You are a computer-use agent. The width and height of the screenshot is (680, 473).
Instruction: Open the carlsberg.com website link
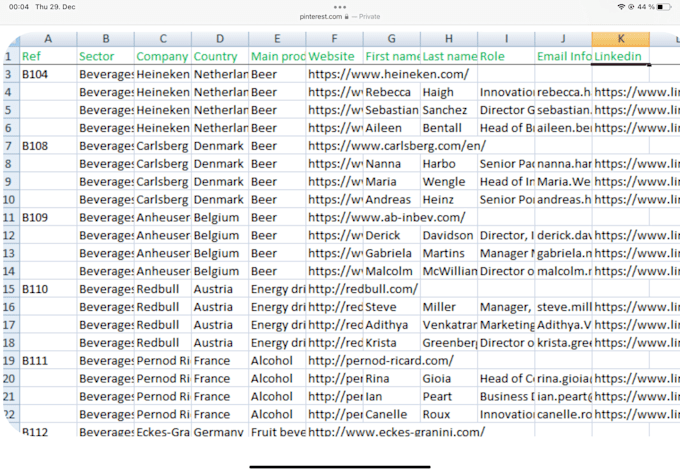click(396, 145)
